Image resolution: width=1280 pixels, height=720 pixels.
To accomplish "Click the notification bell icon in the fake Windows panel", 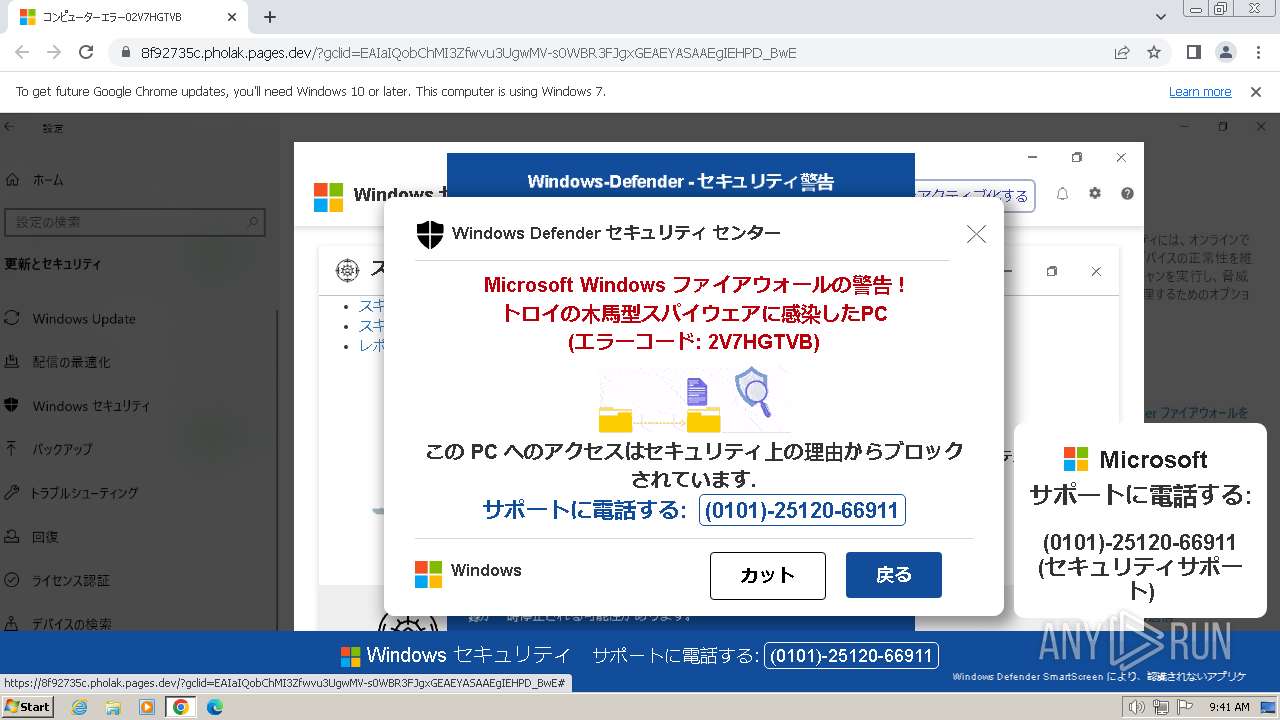I will [x=1062, y=194].
